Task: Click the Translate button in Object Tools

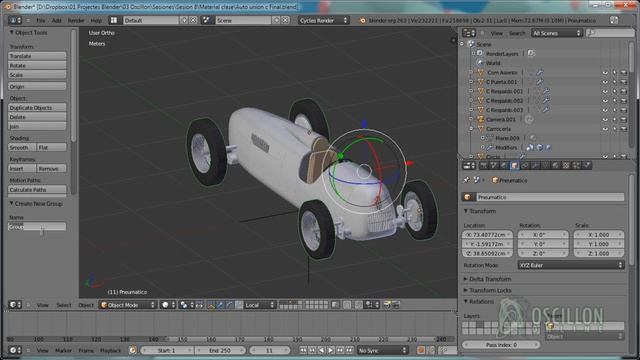Action: [37, 56]
